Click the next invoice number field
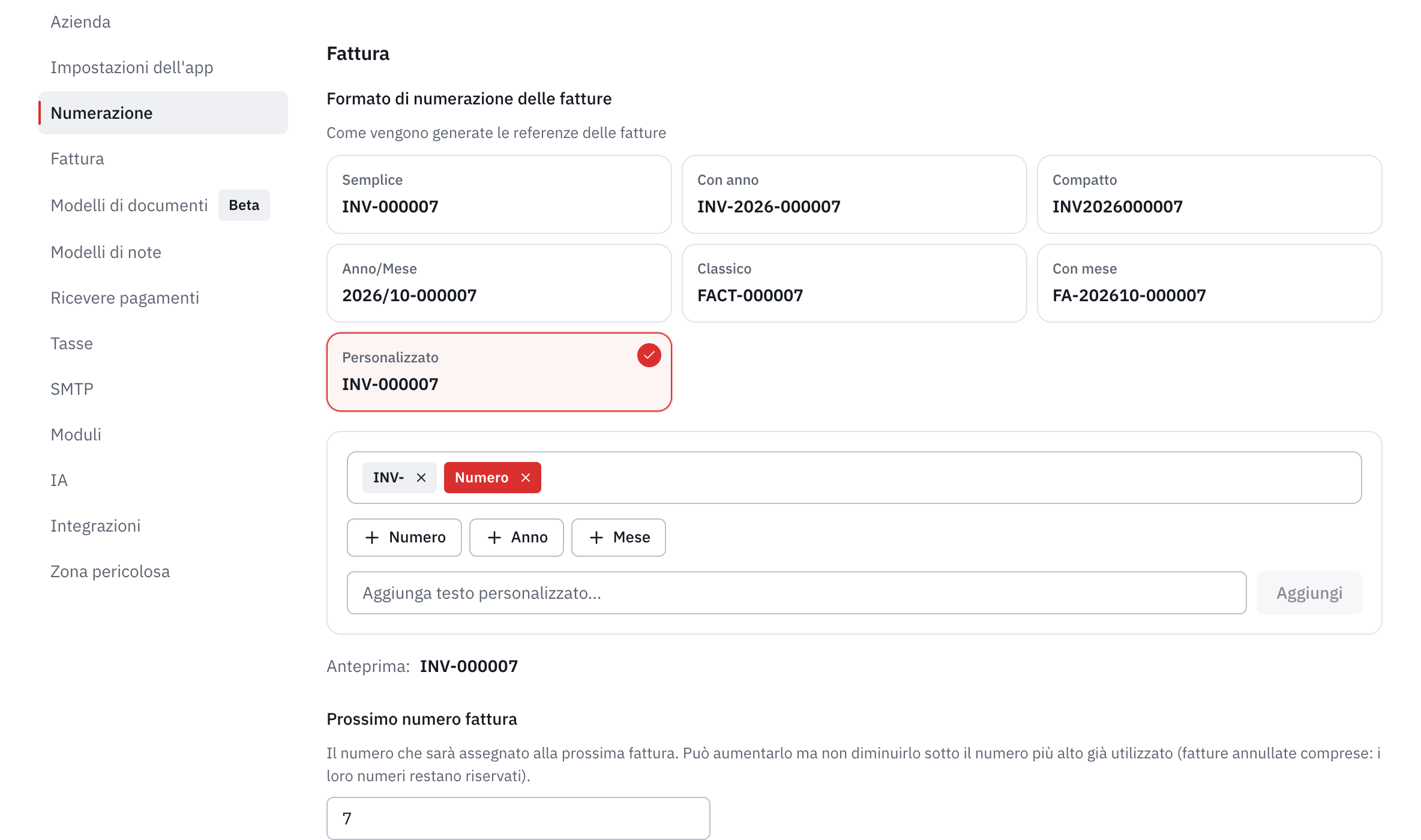Image resolution: width=1421 pixels, height=840 pixels. [x=518, y=818]
